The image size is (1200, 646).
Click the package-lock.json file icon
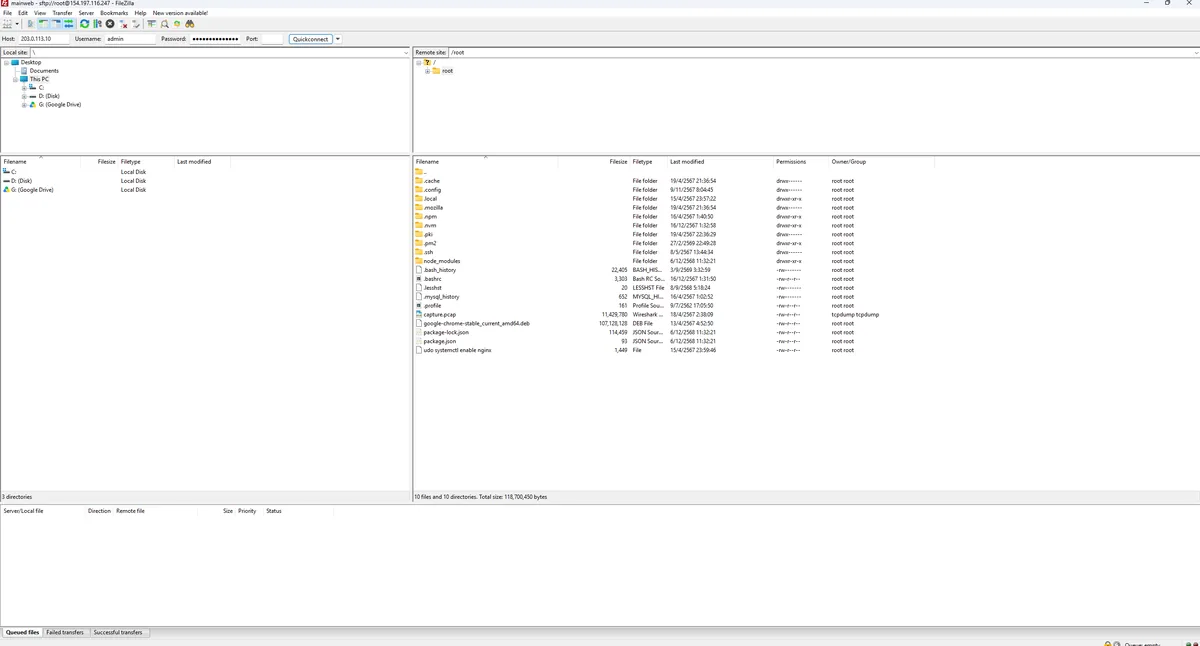[419, 332]
